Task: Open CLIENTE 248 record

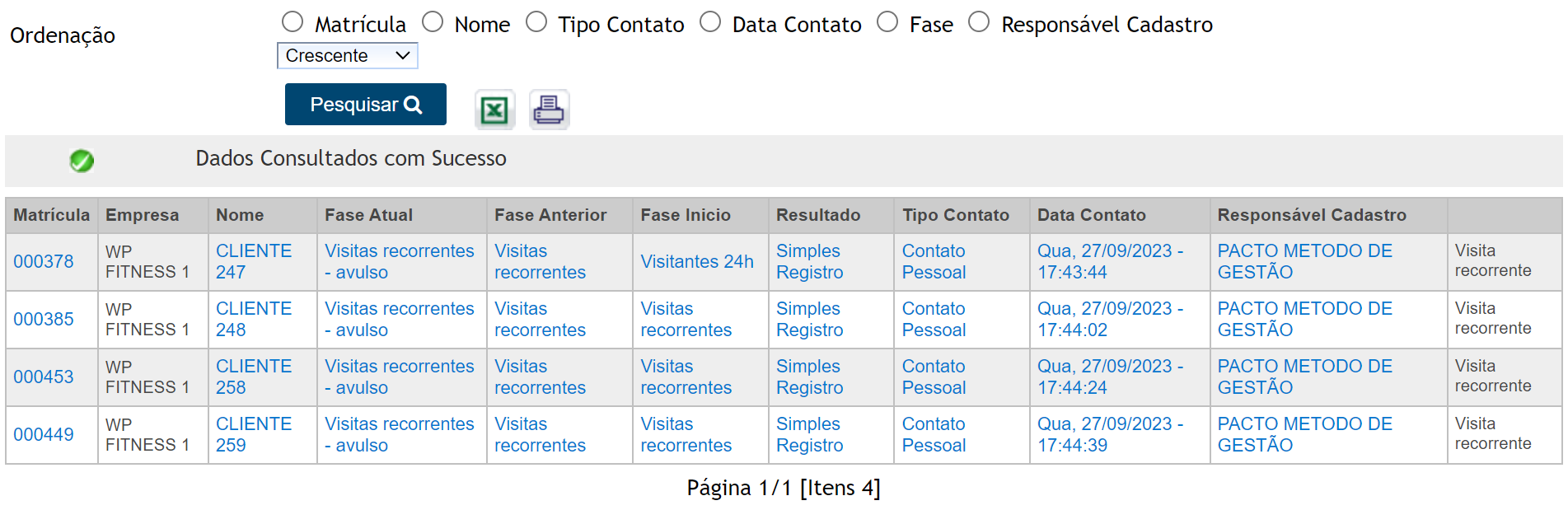Action: 253,319
